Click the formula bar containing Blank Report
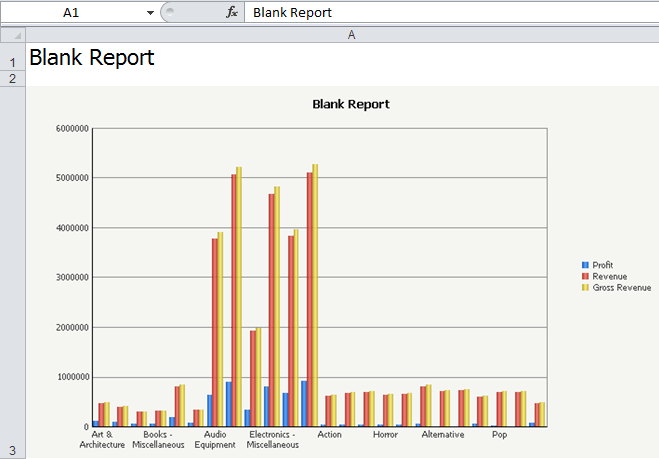 click(x=452, y=13)
